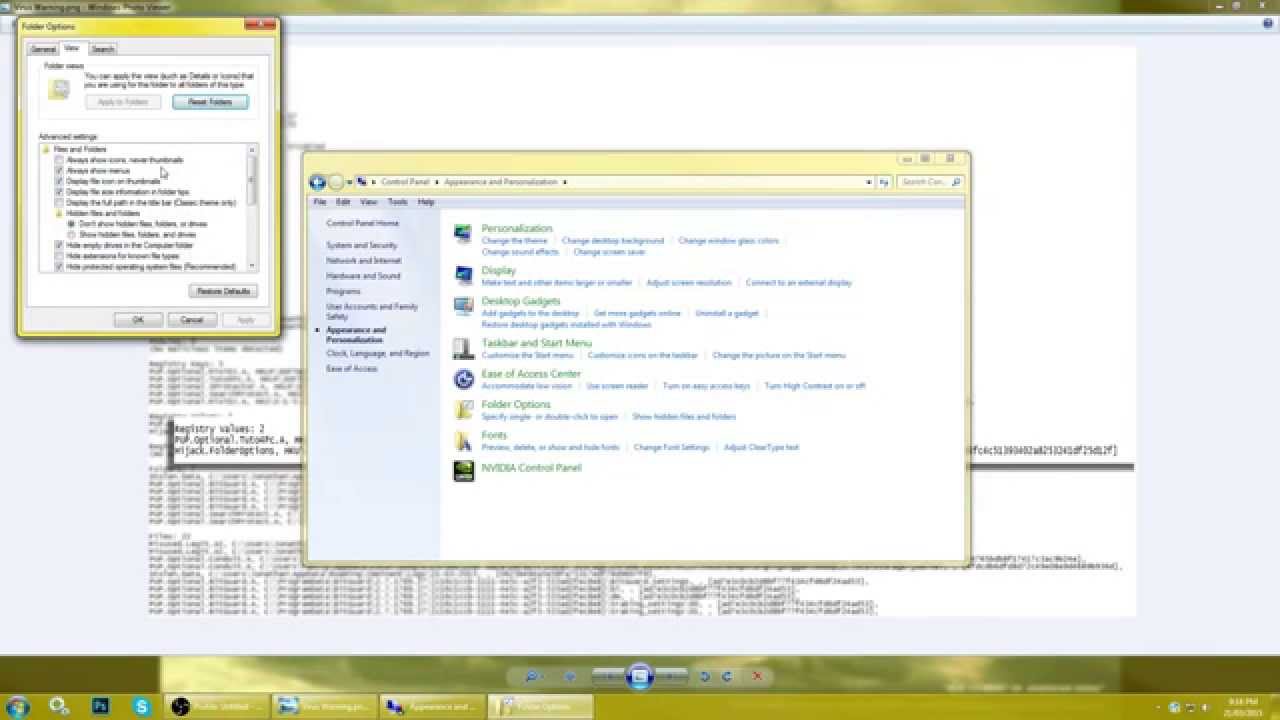Click the Restore Defaults button
The image size is (1280, 720).
click(x=224, y=291)
